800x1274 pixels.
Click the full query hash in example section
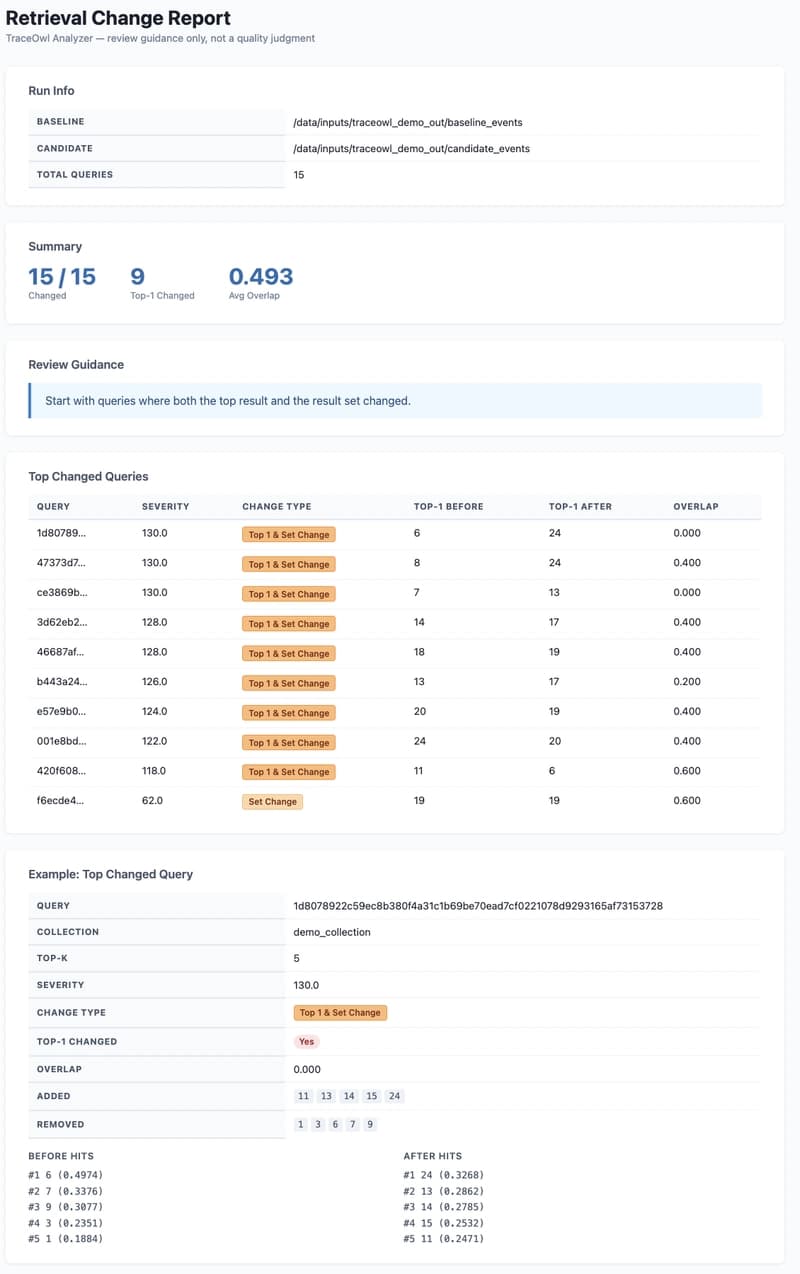coord(478,906)
